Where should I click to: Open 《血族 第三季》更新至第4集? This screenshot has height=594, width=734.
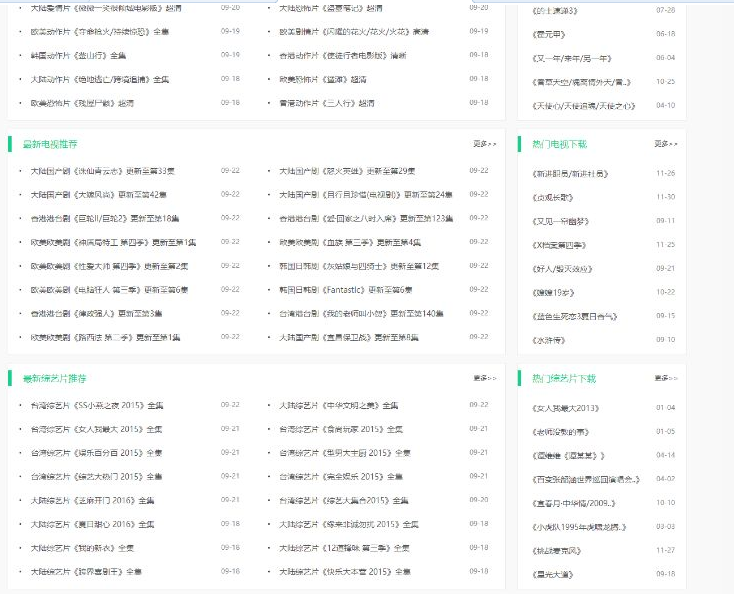pos(350,242)
